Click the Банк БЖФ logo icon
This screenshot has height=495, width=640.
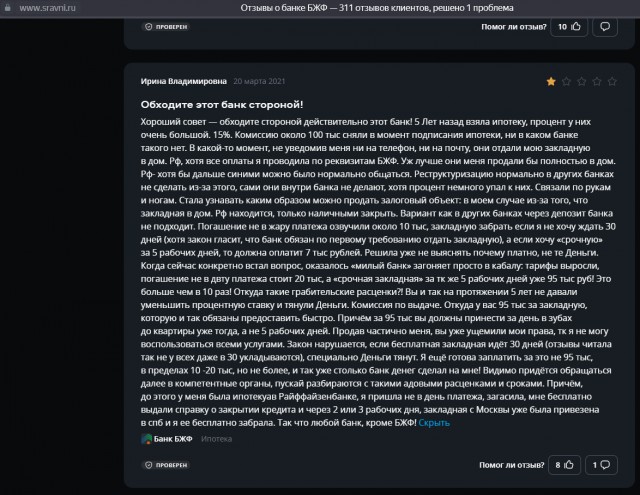146,439
